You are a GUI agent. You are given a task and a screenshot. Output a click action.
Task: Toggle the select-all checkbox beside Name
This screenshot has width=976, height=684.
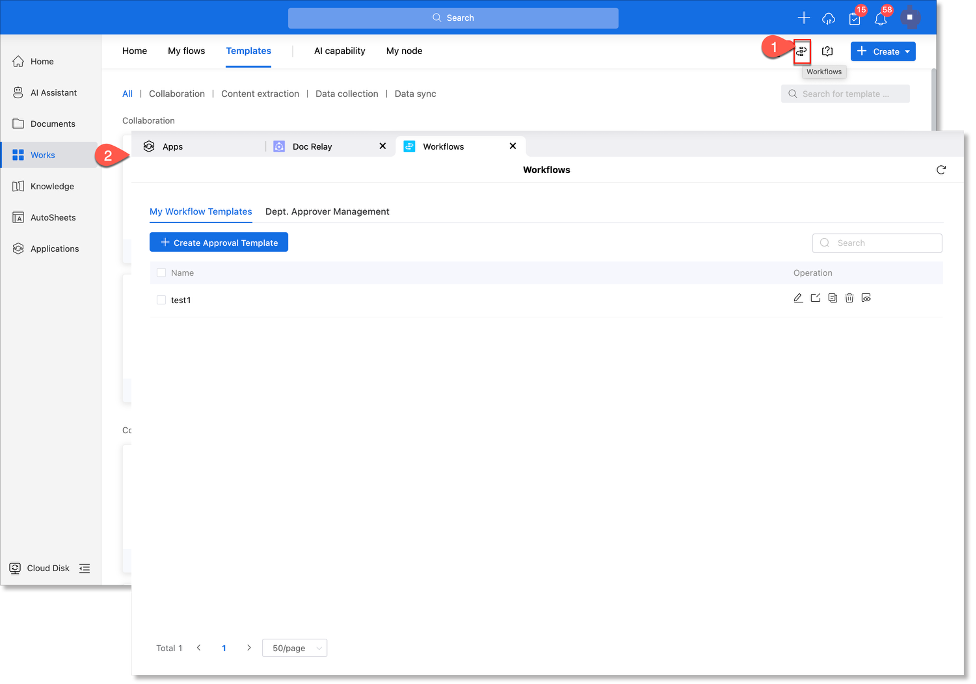click(x=161, y=273)
